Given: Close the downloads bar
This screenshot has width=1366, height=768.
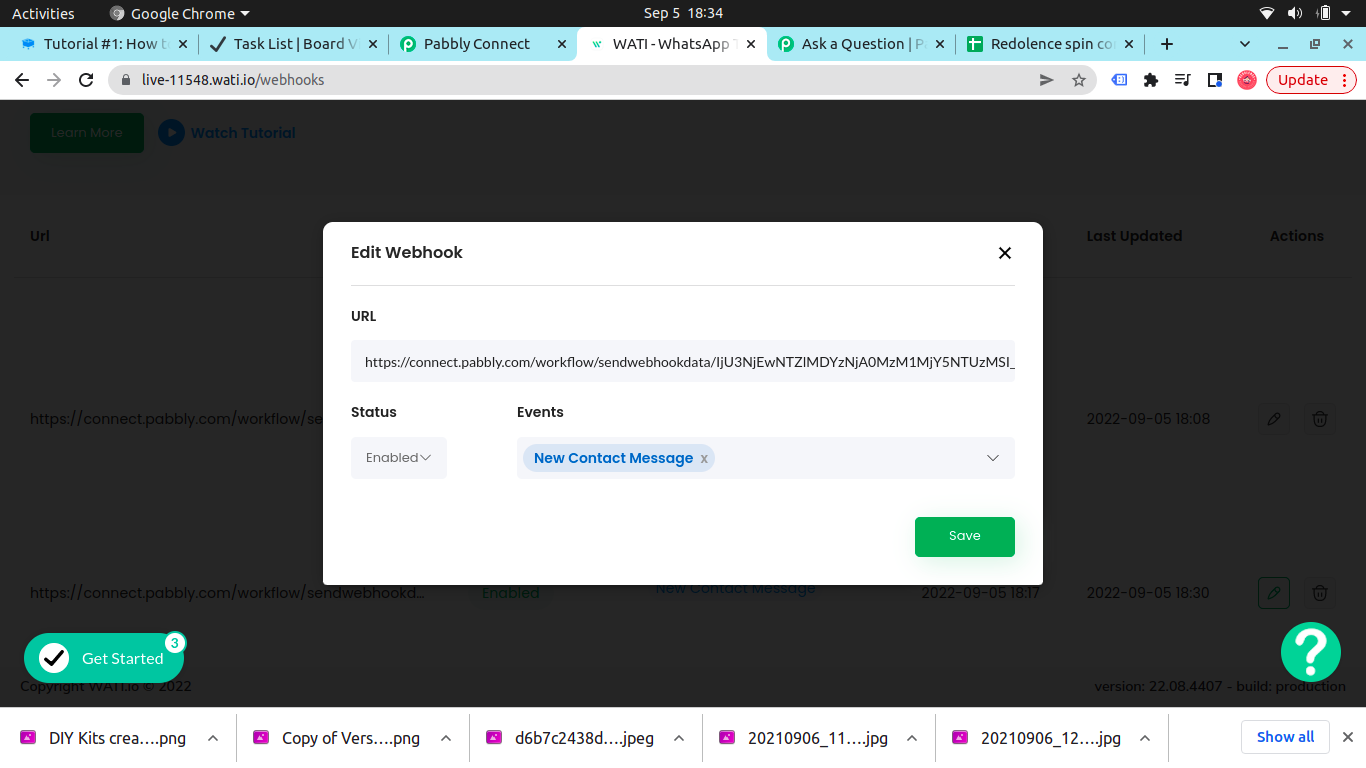Looking at the screenshot, I should click(1347, 737).
